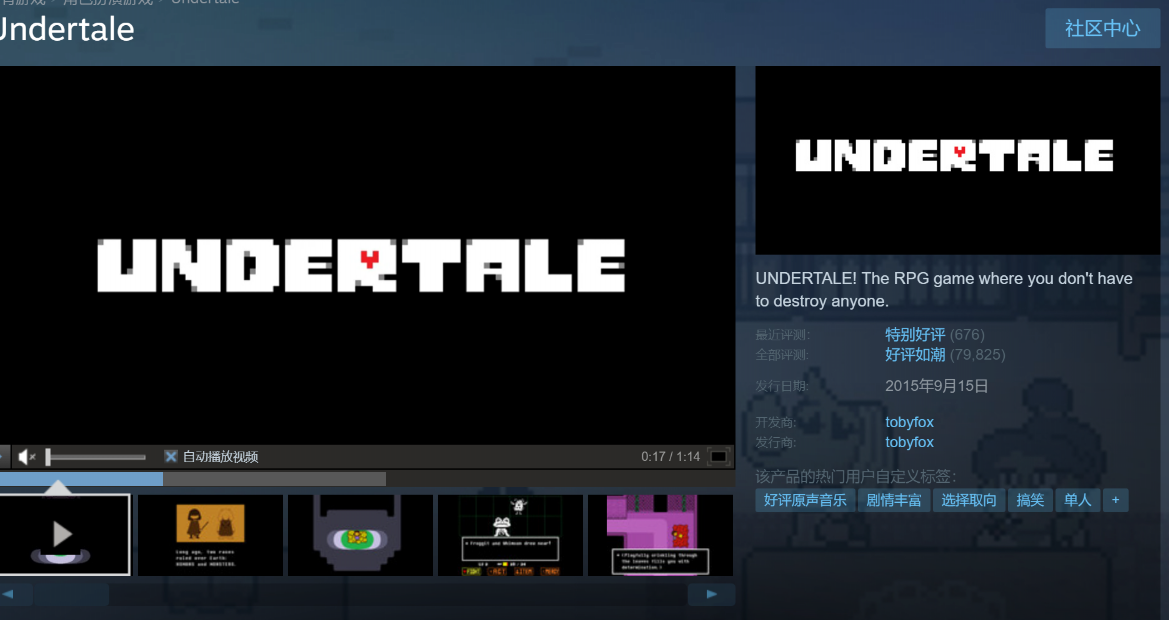The width and height of the screenshot is (1169, 620).
Task: Switch the video to fullscreen
Action: click(718, 456)
